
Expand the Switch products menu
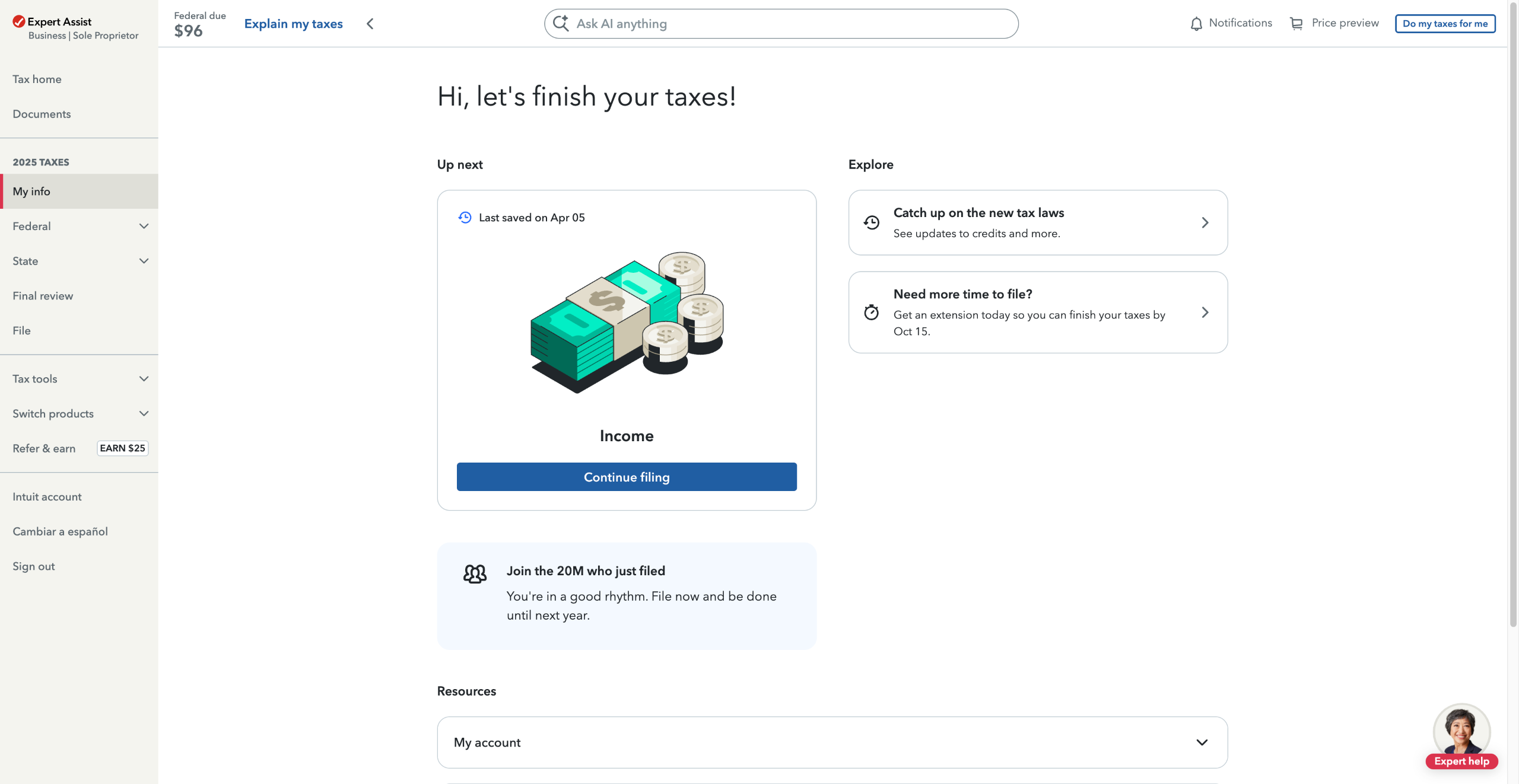(x=144, y=414)
